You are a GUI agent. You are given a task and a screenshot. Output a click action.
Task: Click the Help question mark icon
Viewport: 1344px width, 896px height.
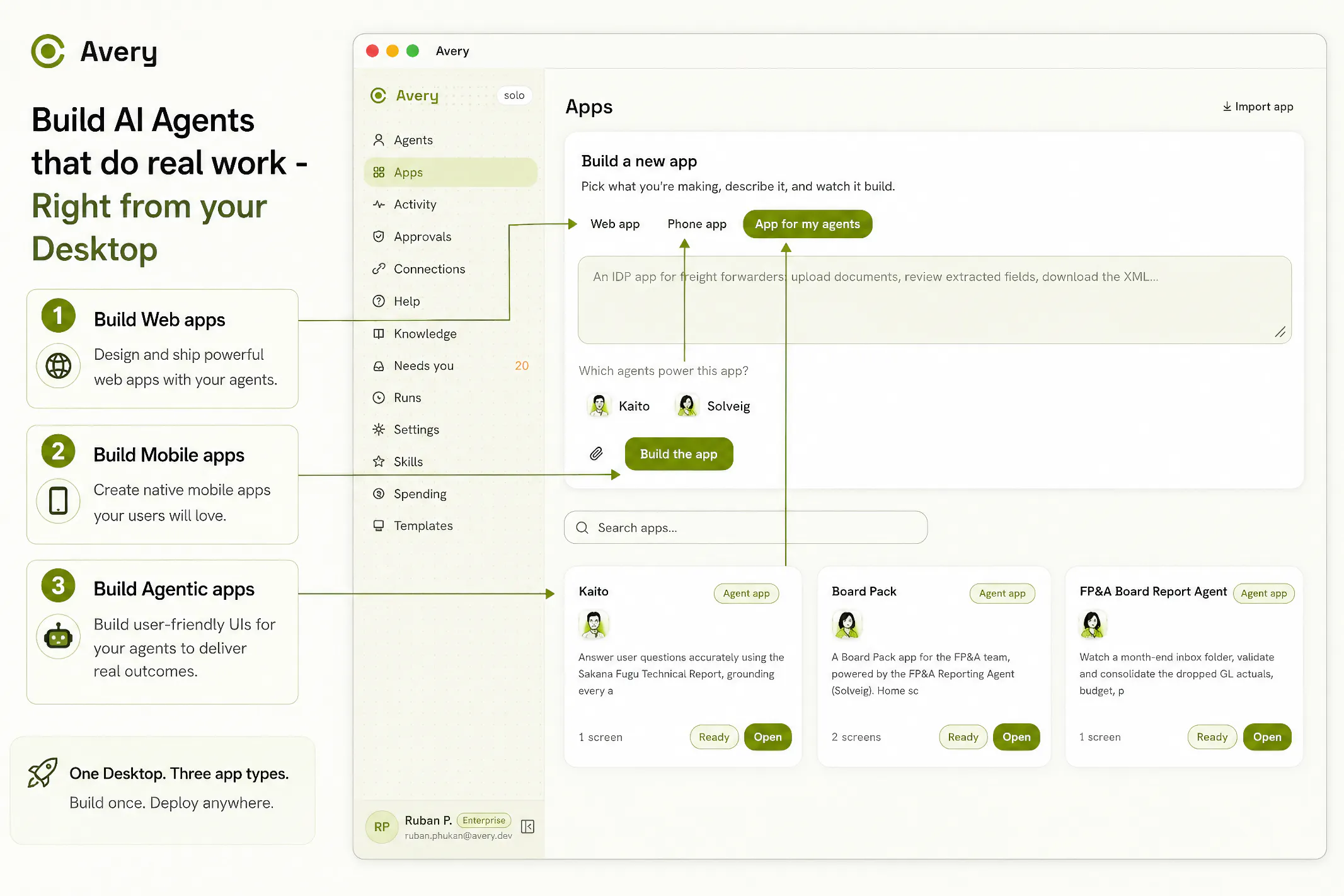point(379,301)
